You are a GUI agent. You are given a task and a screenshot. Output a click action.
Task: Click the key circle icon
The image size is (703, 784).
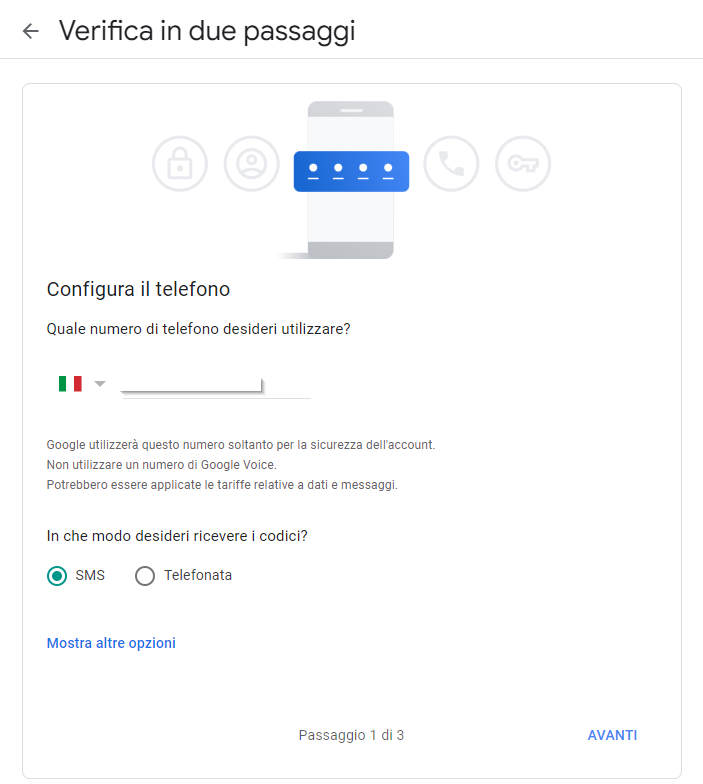pos(523,164)
